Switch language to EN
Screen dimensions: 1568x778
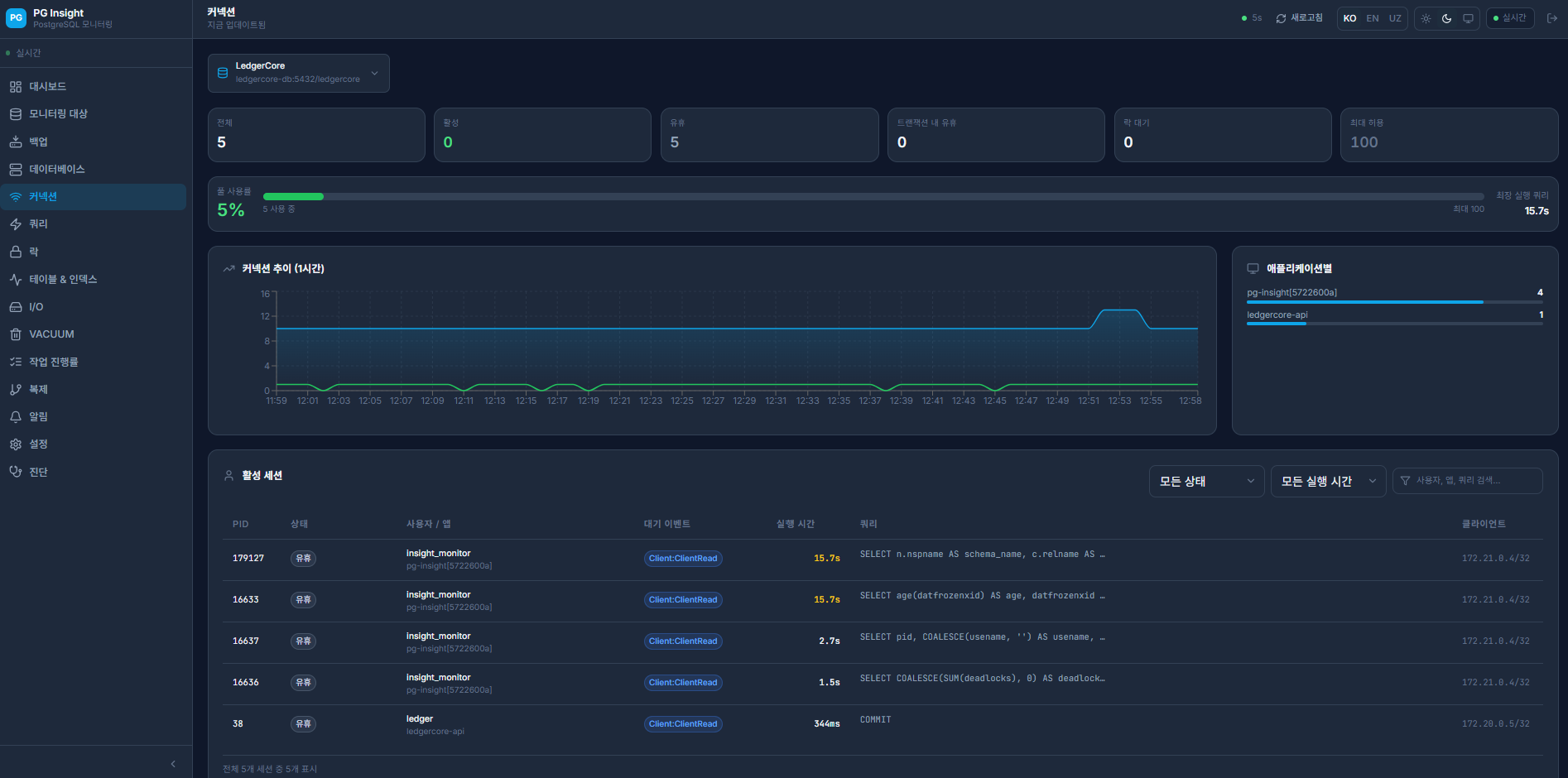[1373, 18]
